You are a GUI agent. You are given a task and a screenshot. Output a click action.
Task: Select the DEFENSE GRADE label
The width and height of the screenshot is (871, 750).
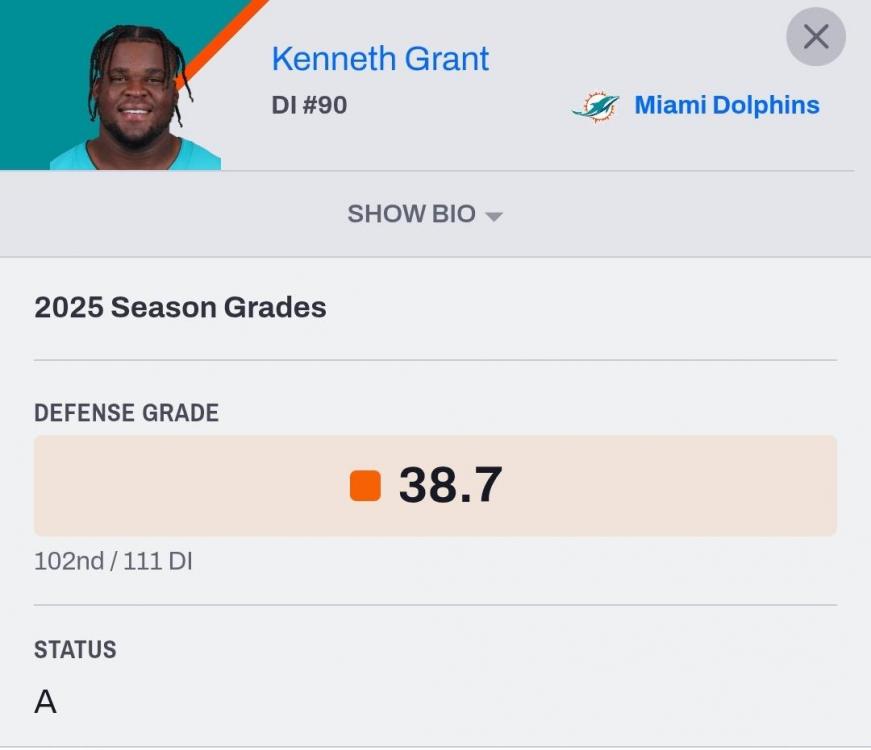tap(126, 413)
